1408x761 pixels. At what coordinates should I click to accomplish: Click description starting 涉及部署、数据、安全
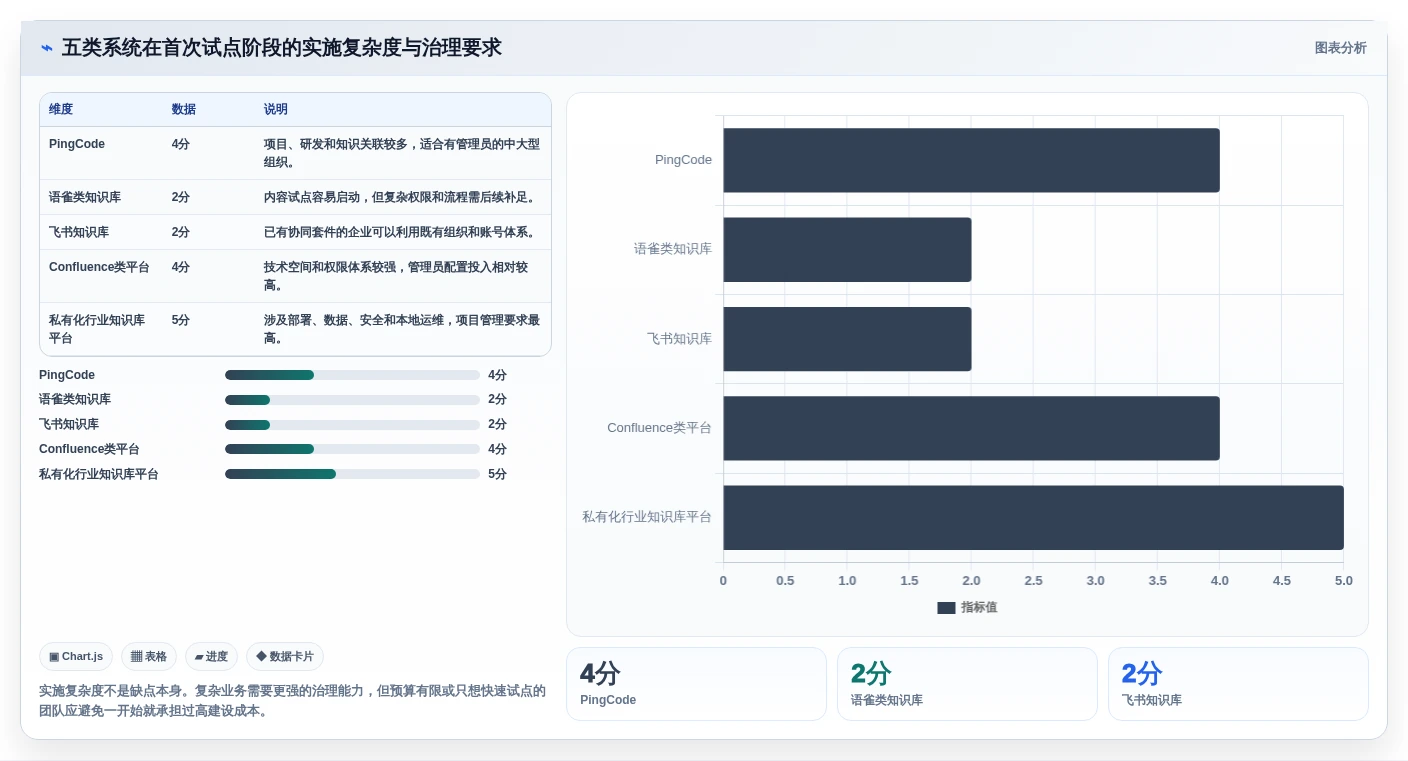pos(402,329)
